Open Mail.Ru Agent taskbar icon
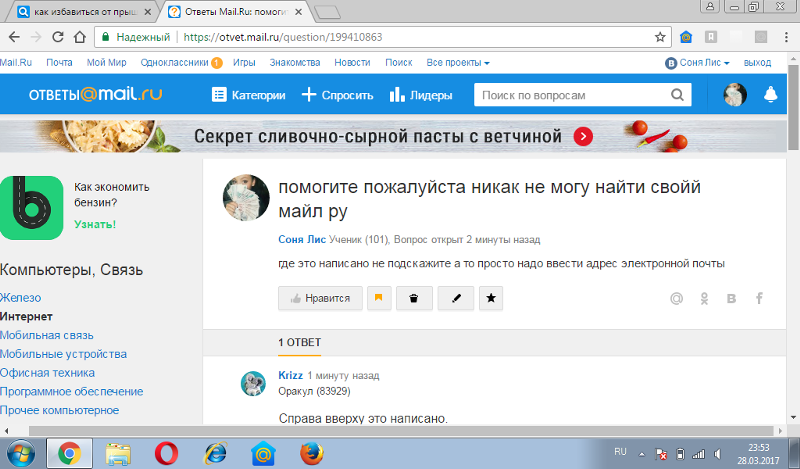This screenshot has width=800, height=469. [263, 454]
